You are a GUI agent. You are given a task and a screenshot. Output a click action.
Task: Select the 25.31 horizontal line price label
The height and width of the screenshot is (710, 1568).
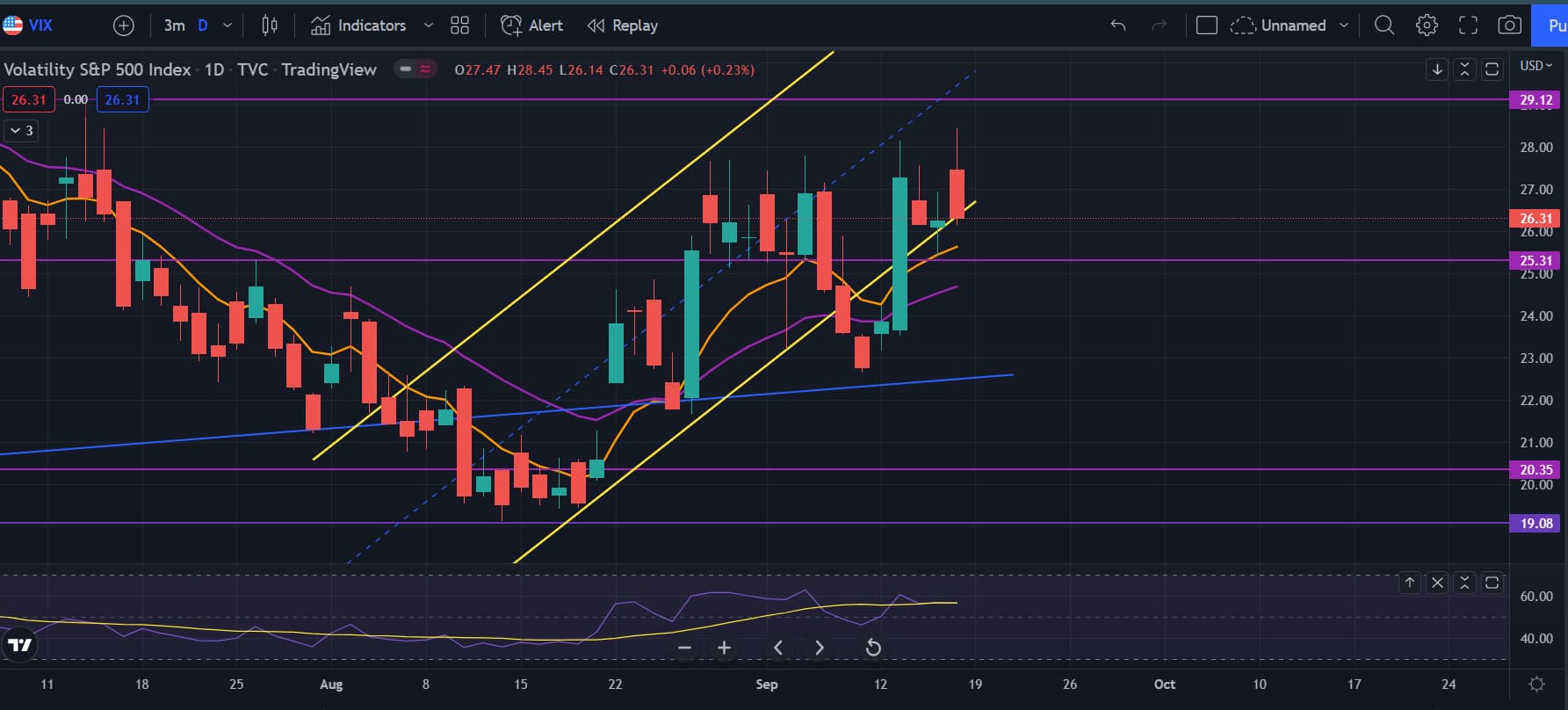(x=1536, y=260)
